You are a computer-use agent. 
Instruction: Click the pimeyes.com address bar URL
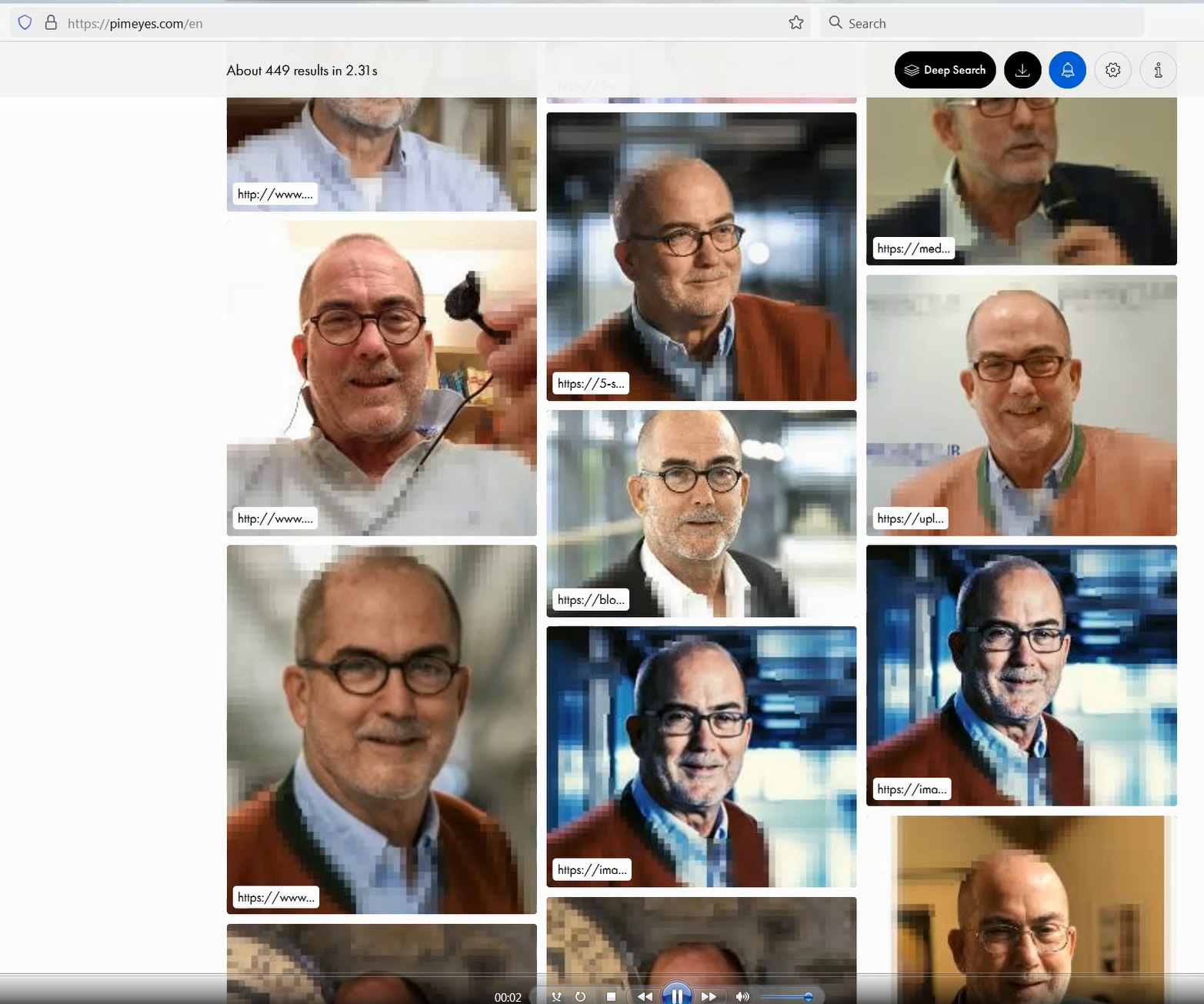coord(135,23)
